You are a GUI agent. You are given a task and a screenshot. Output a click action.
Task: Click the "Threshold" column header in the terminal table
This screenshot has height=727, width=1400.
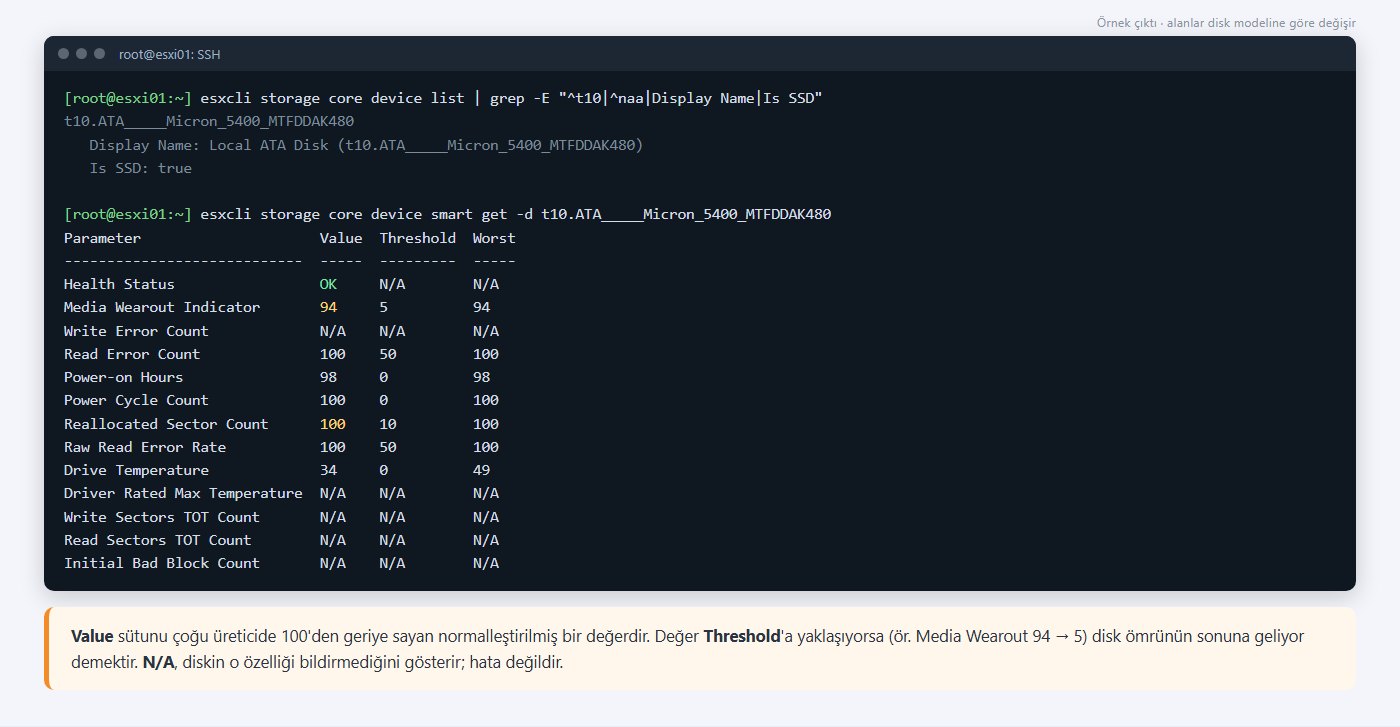[x=418, y=238]
